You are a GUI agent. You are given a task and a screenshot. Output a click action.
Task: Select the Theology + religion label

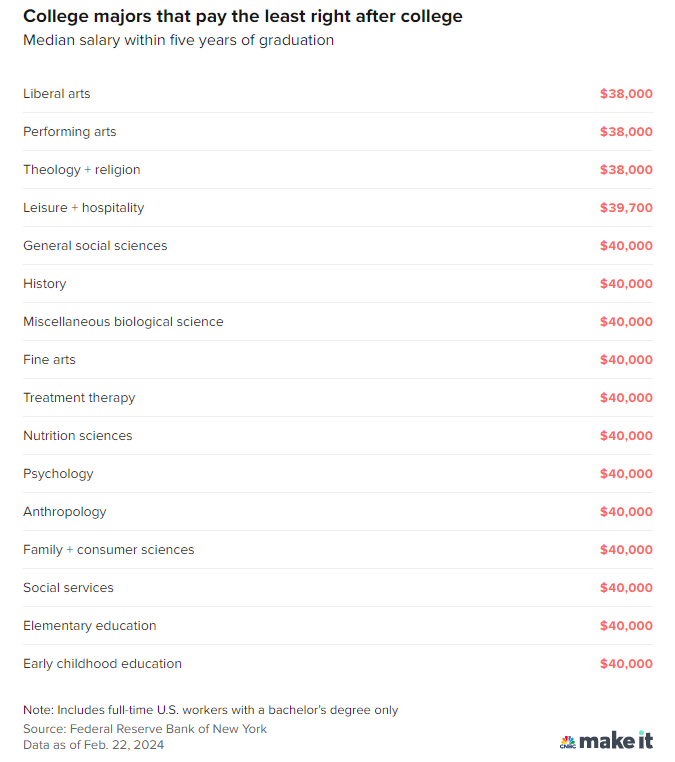click(x=82, y=170)
